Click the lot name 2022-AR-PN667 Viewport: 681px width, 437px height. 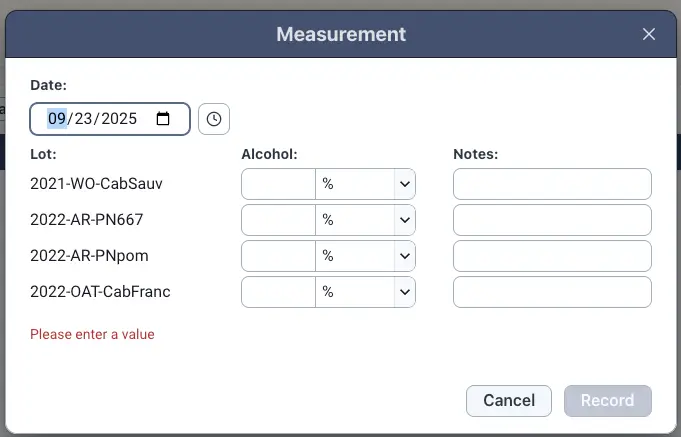coord(86,220)
